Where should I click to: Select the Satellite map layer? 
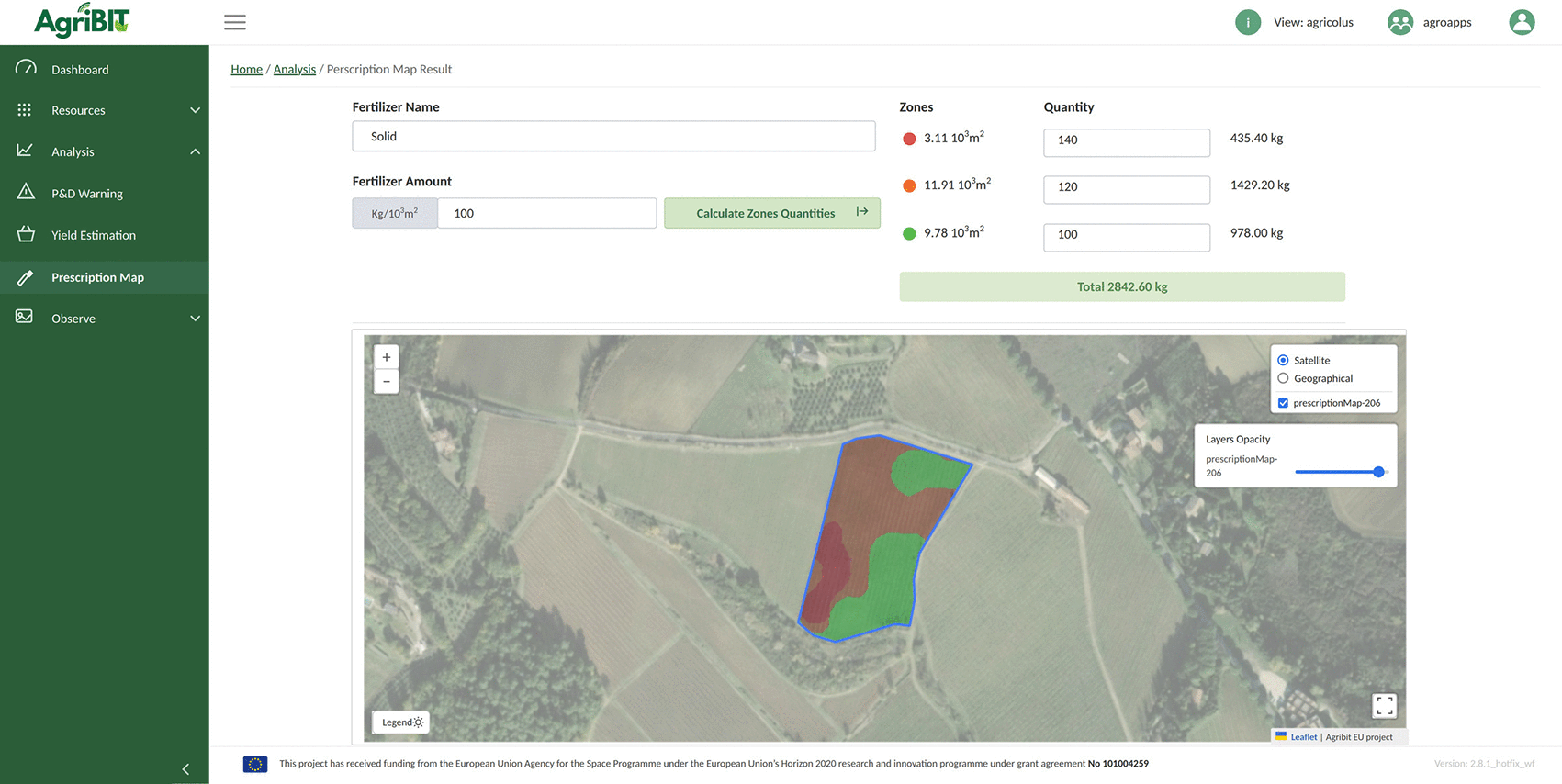(x=1283, y=360)
